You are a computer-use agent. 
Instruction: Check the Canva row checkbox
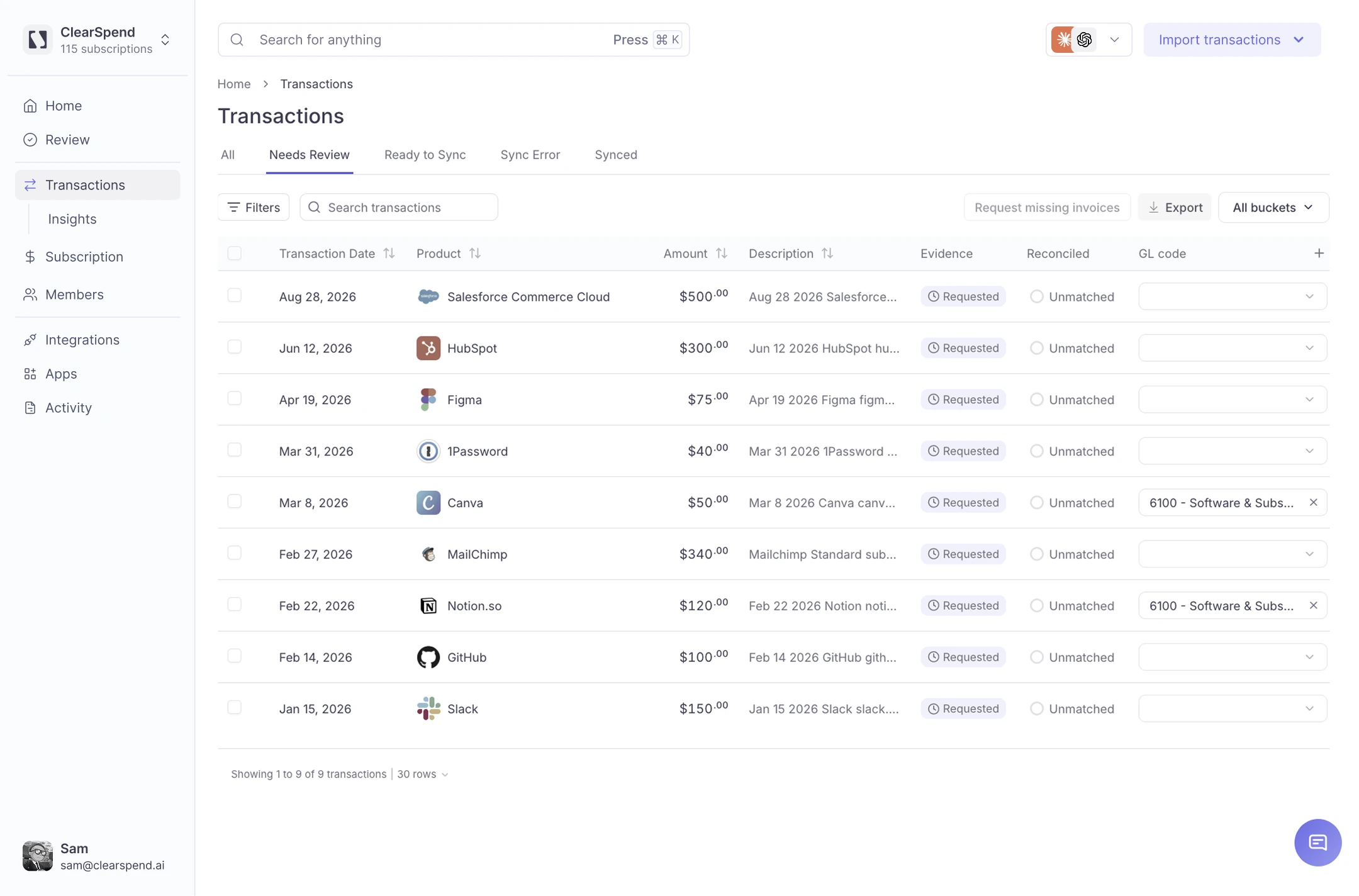coord(235,501)
